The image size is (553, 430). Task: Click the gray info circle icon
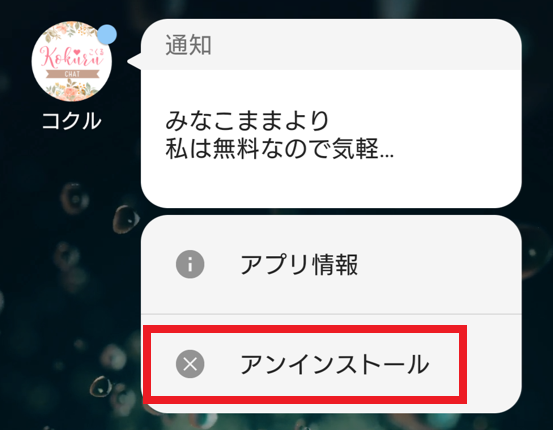(190, 264)
